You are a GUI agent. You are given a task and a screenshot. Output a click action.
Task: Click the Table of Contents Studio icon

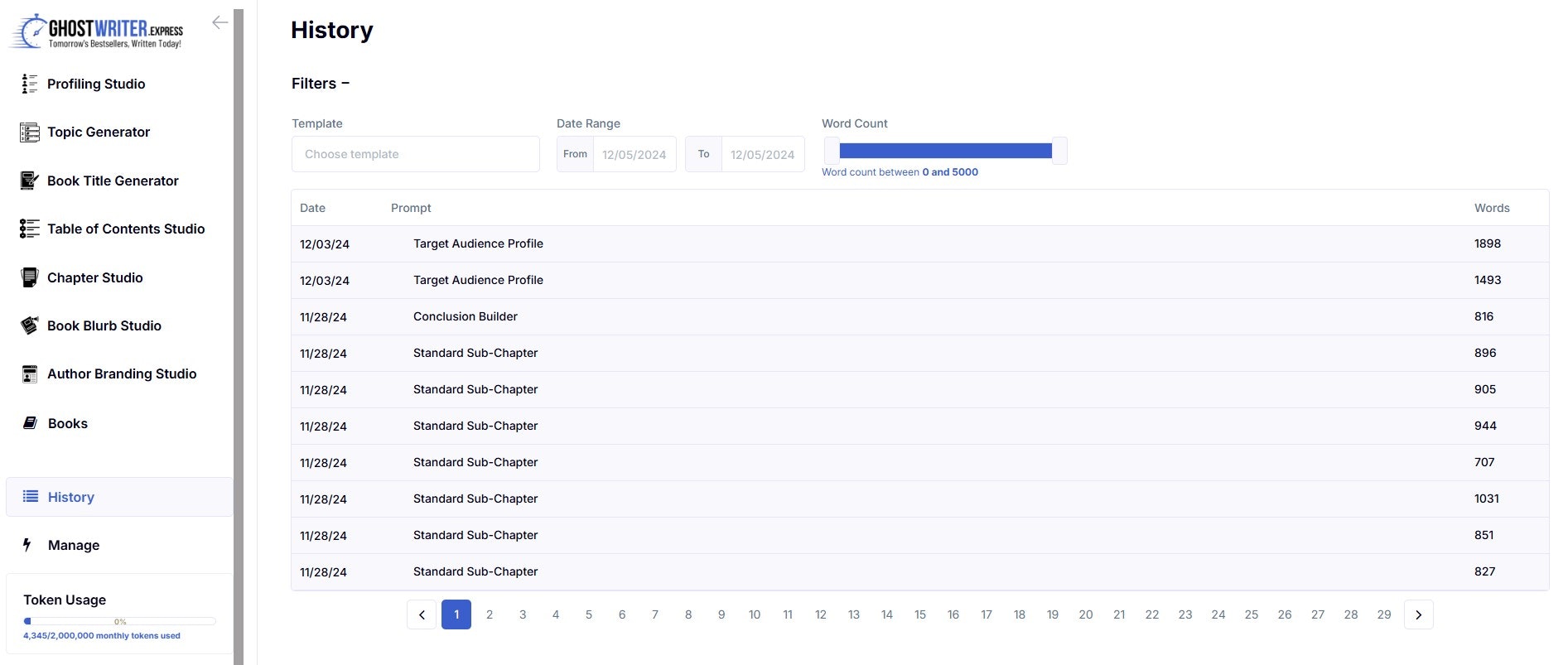point(30,229)
